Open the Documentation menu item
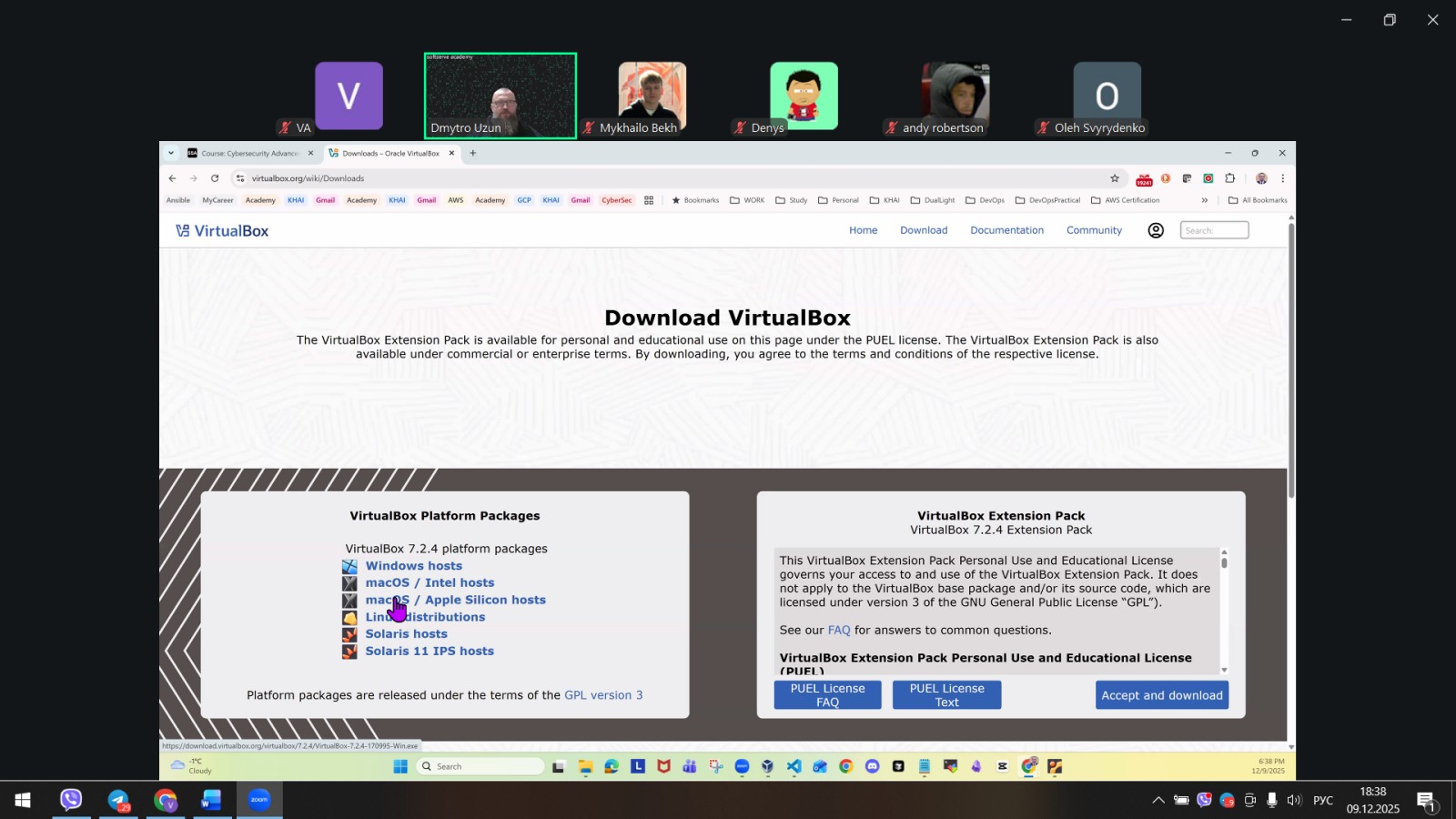The image size is (1456, 819). 1006,230
